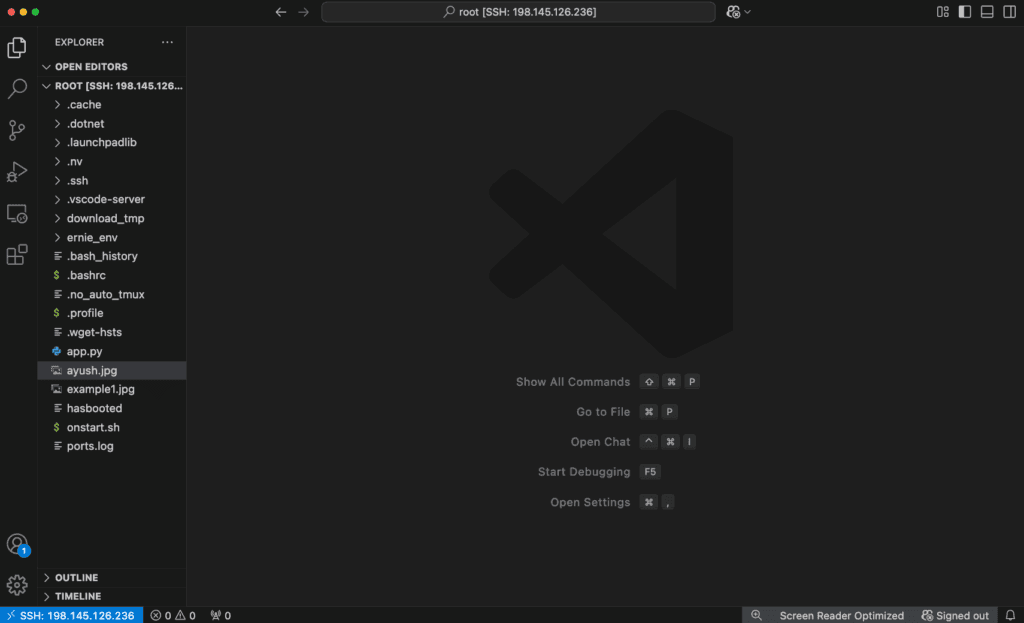This screenshot has height=623, width=1024.
Task: Open the Copilot chat menu icon
Action: (x=738, y=12)
